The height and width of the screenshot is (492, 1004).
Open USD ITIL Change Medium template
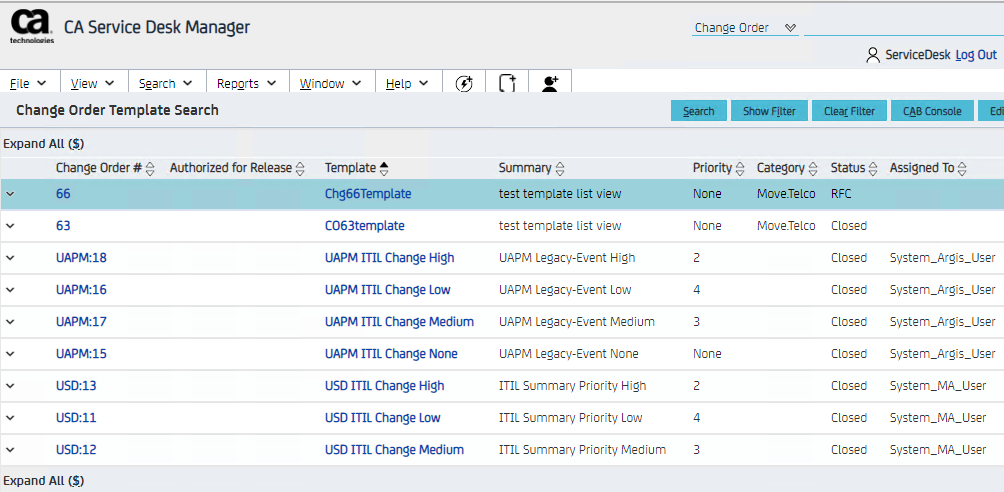[394, 450]
